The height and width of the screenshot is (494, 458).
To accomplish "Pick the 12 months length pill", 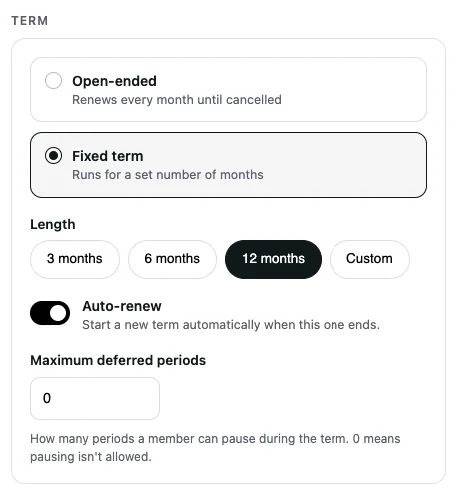I will (x=273, y=259).
